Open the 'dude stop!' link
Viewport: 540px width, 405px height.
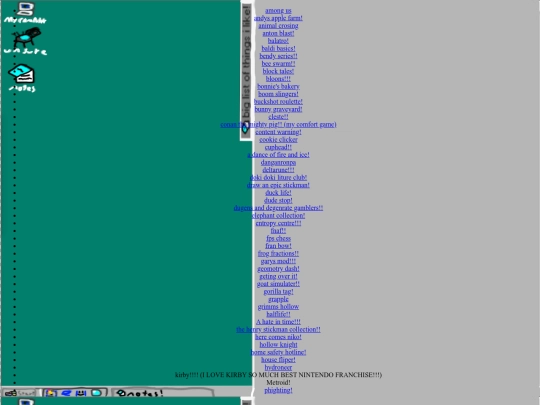[278, 200]
